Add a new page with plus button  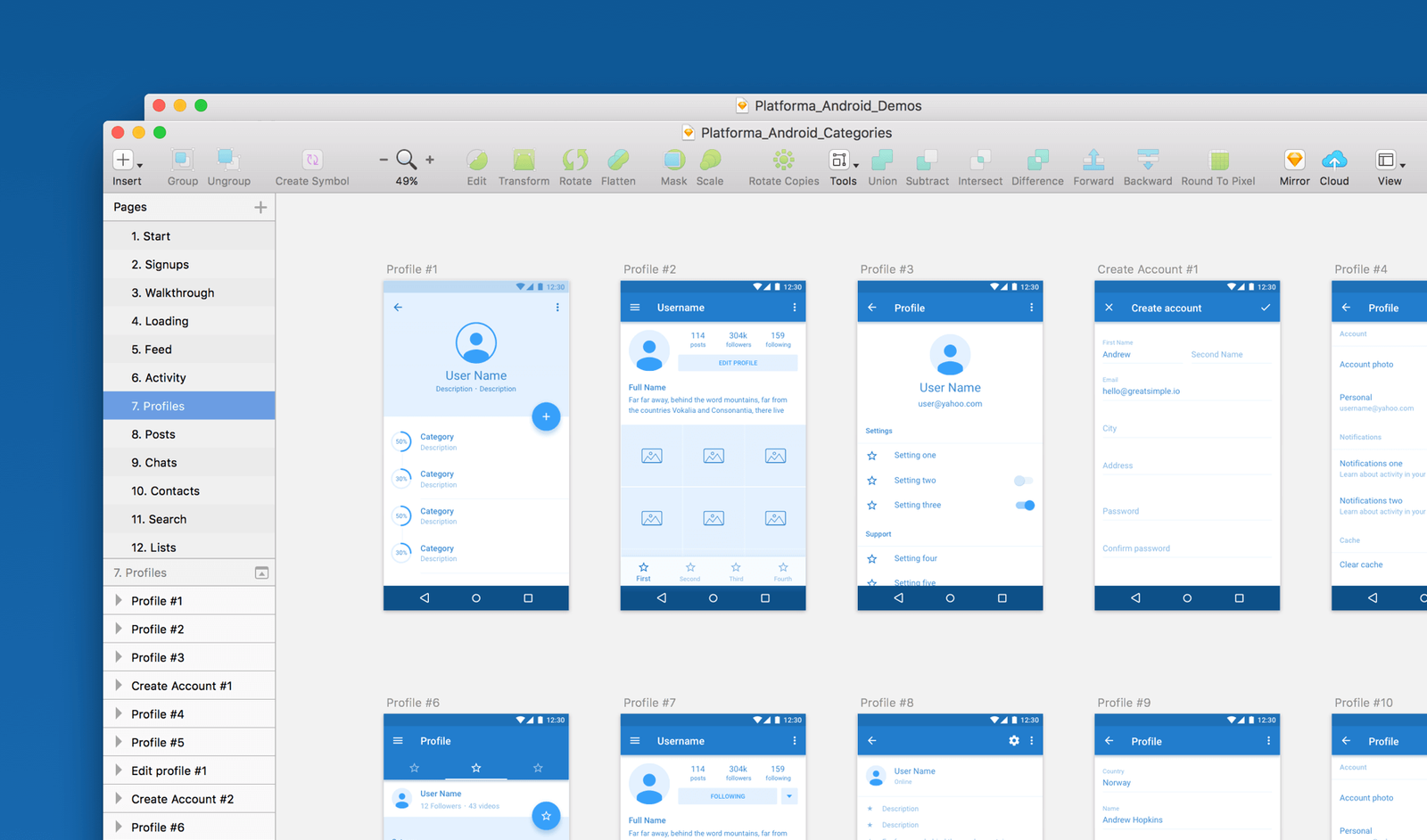coord(260,207)
